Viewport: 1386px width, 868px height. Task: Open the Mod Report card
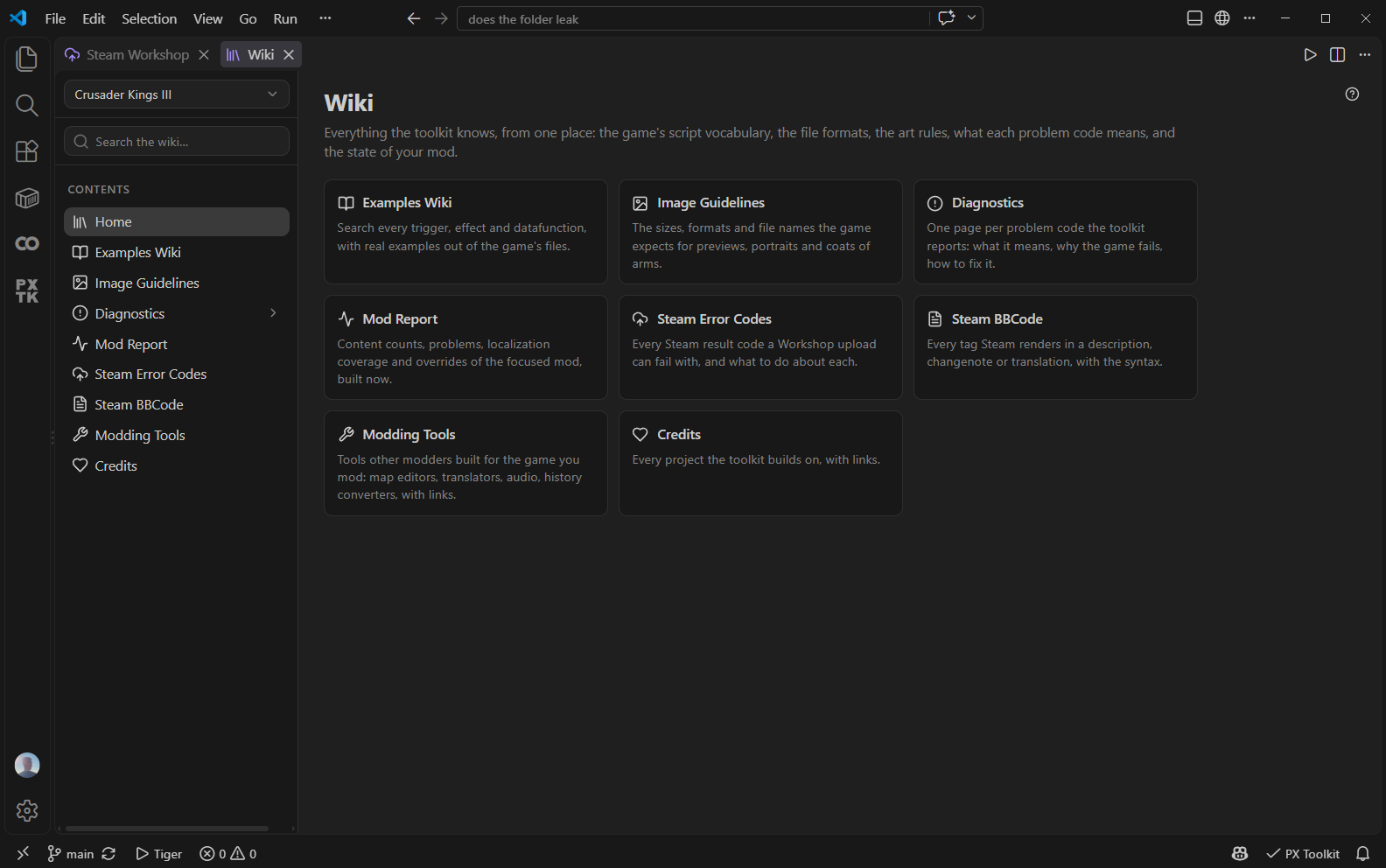[x=465, y=347]
